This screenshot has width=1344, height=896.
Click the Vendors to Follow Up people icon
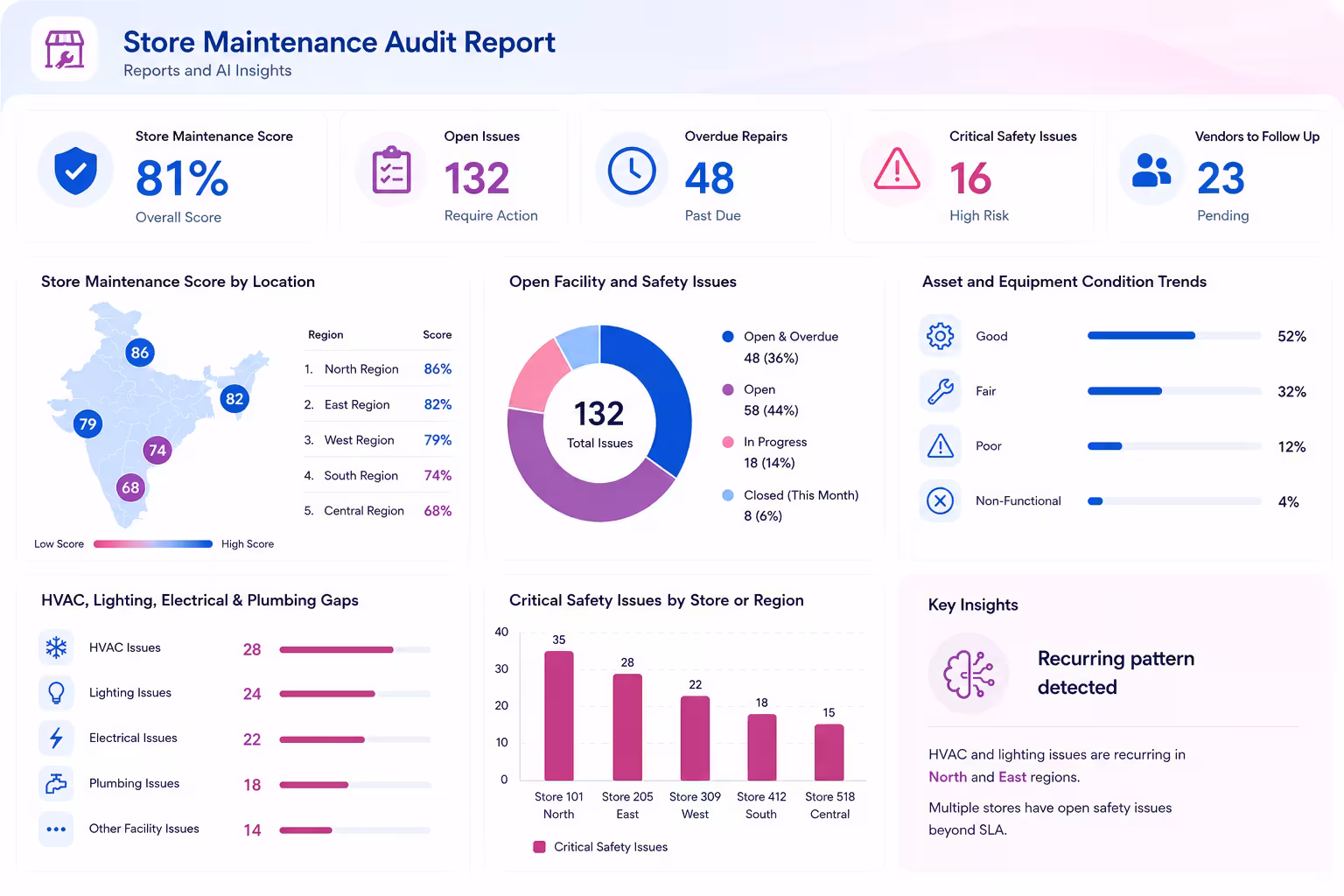(1151, 170)
